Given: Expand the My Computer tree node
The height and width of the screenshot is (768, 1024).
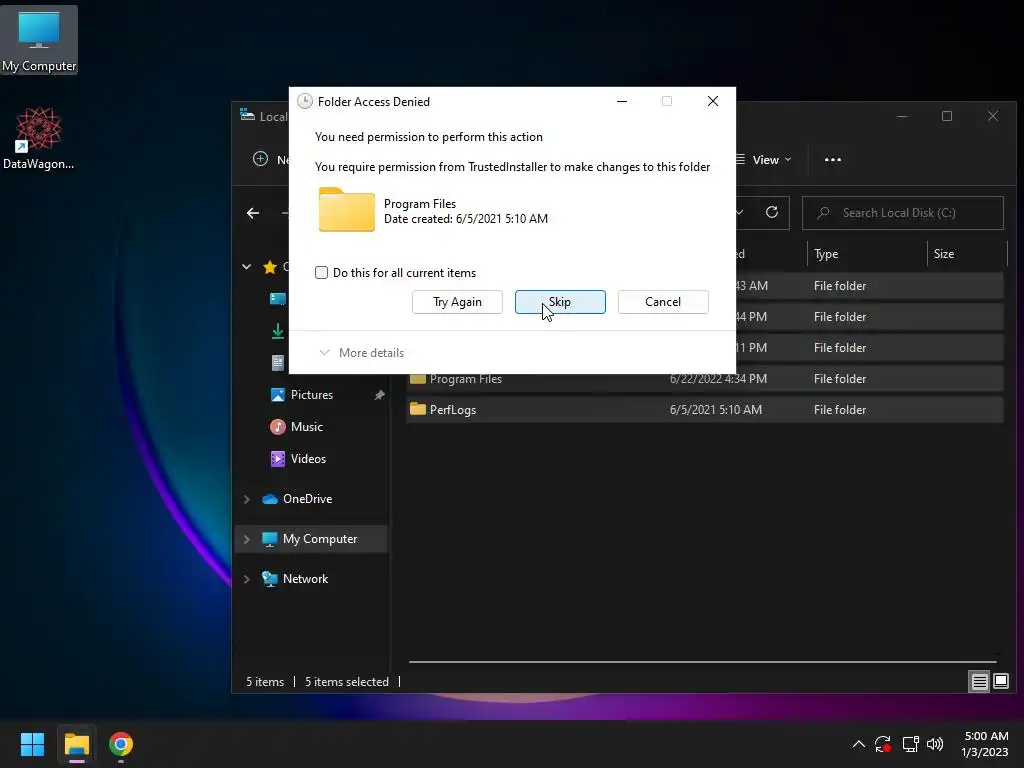Looking at the screenshot, I should pos(247,539).
